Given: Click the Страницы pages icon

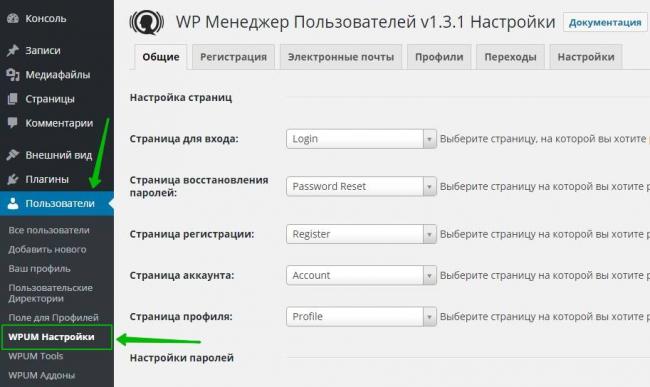Looking at the screenshot, I should [x=13, y=99].
